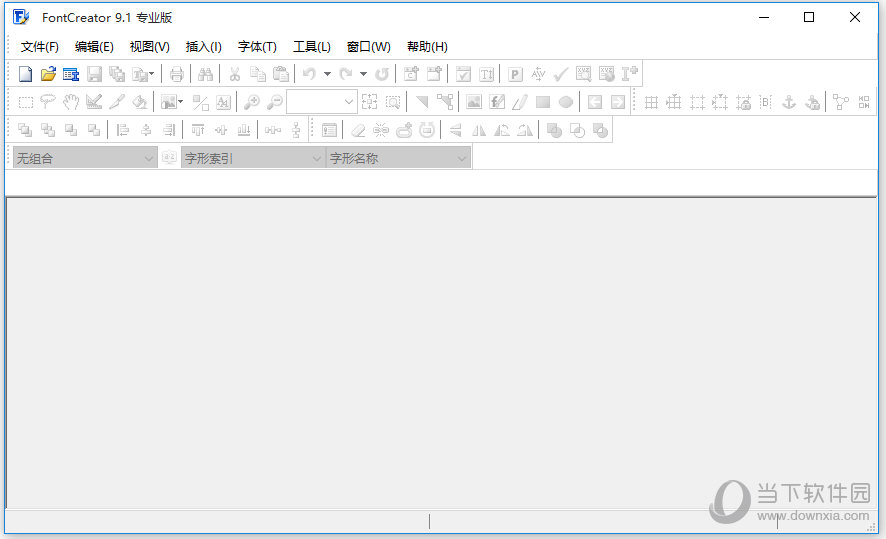This screenshot has width=886, height=539.
Task: Open the 字体(T) menu
Action: tap(257, 46)
